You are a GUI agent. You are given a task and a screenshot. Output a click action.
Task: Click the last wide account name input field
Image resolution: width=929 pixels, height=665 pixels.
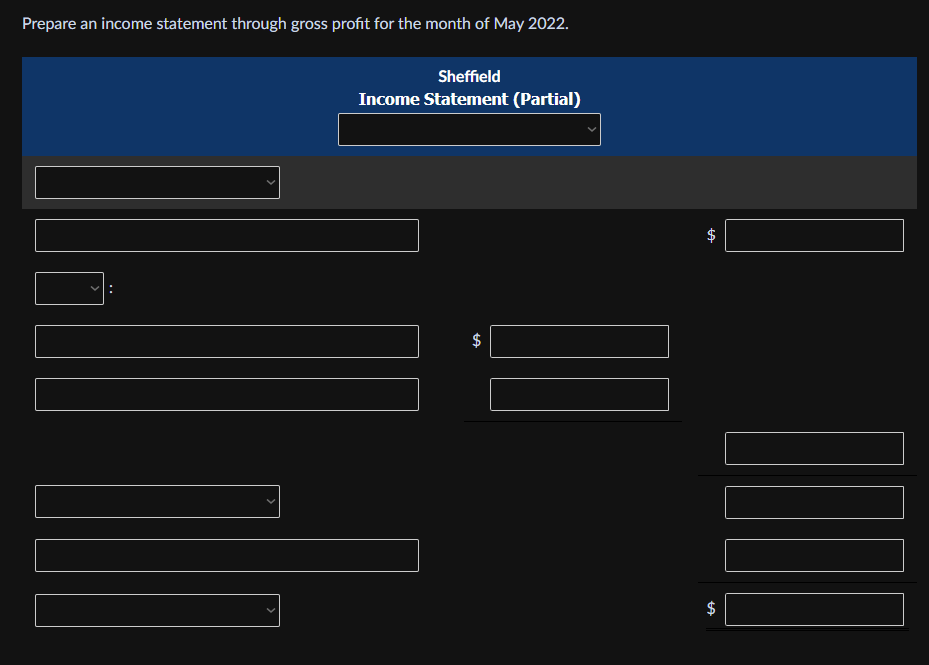[227, 555]
